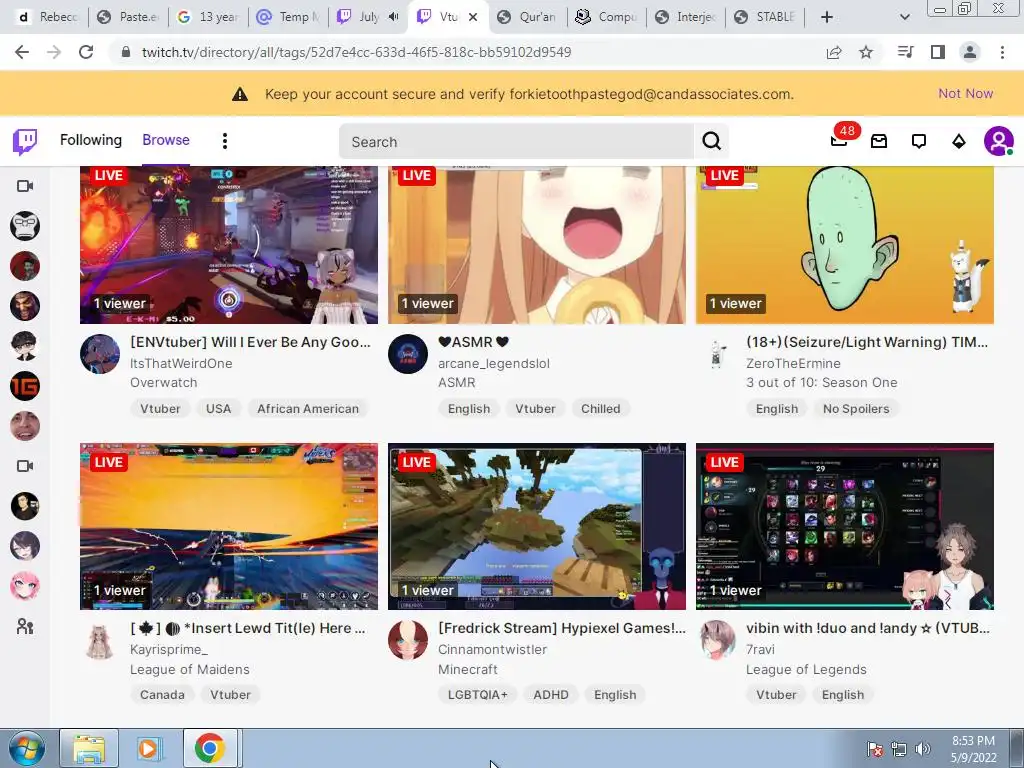Viewport: 1024px width, 768px height.
Task: Open Windows Media Player from taskbar
Action: click(148, 748)
